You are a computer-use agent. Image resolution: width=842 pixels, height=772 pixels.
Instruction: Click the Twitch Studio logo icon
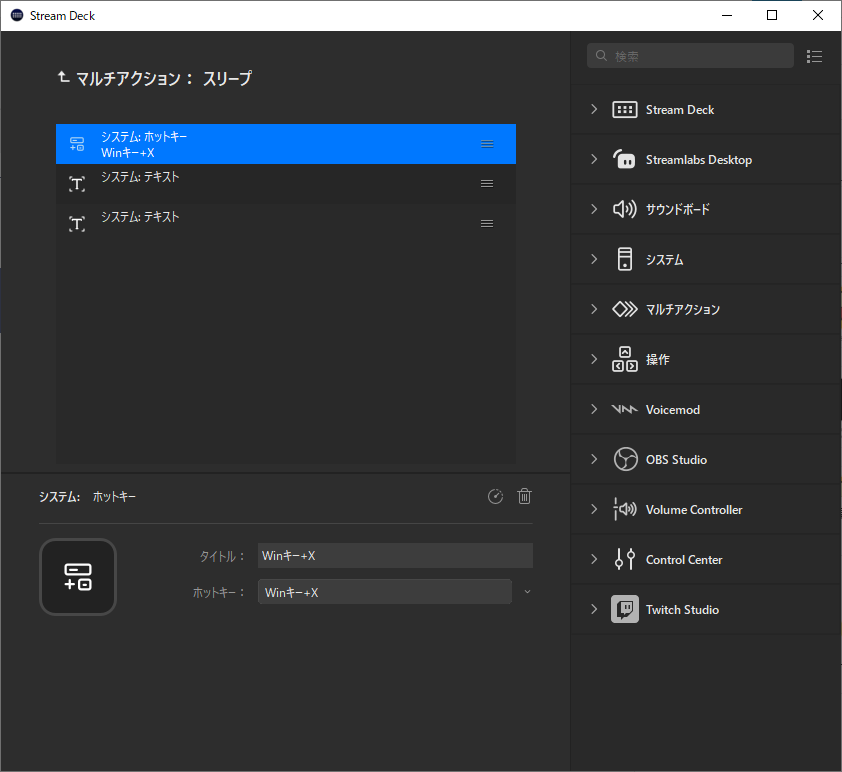(x=625, y=609)
